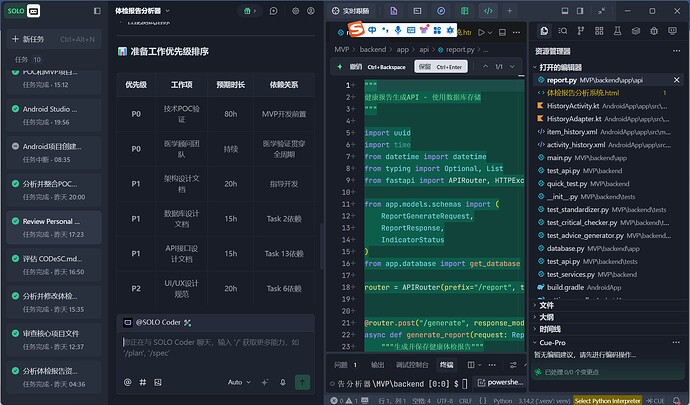Select the 终端 panel tab
Image resolution: width=690 pixels, height=405 pixels.
coord(447,365)
